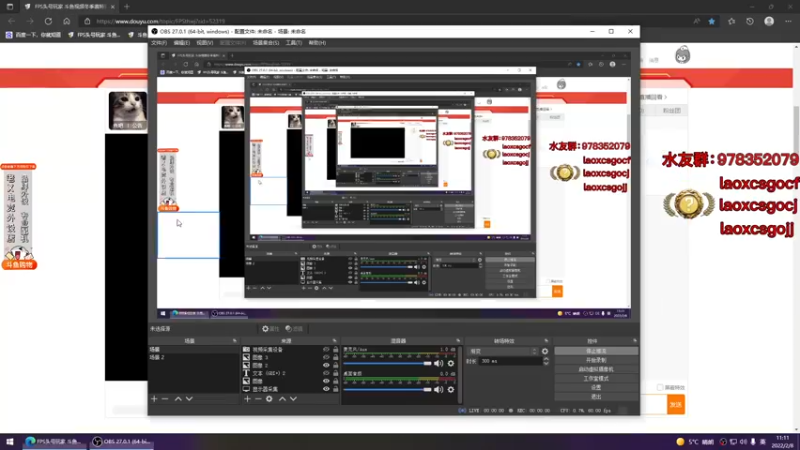This screenshot has height=450, width=800.
Task: Open the 帮助(H) menu in OBS
Action: (x=317, y=43)
